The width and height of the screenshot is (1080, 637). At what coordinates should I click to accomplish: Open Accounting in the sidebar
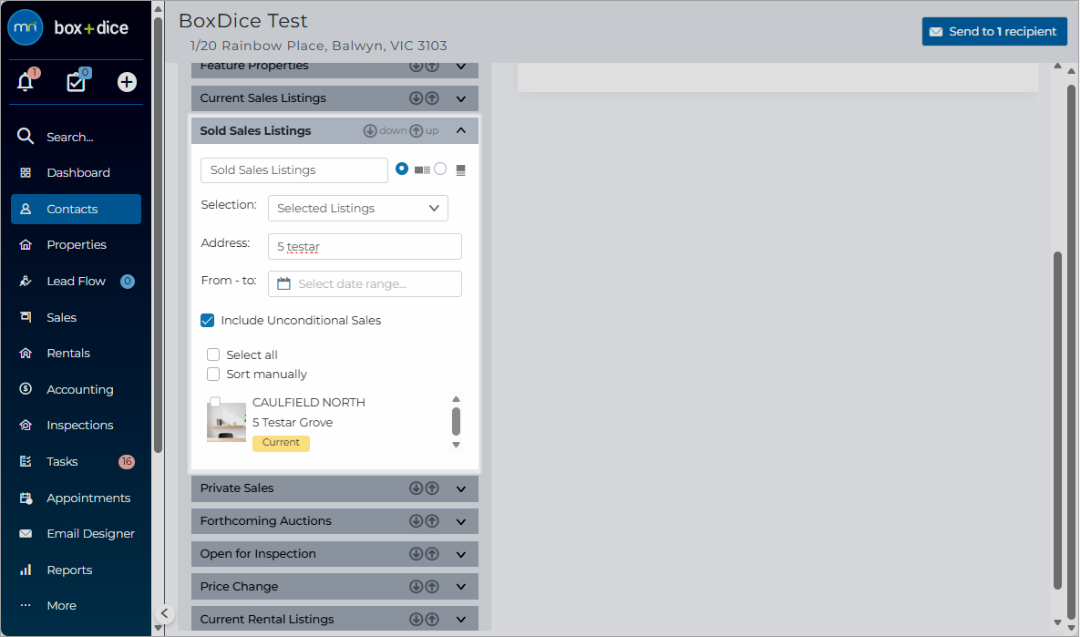(x=76, y=389)
